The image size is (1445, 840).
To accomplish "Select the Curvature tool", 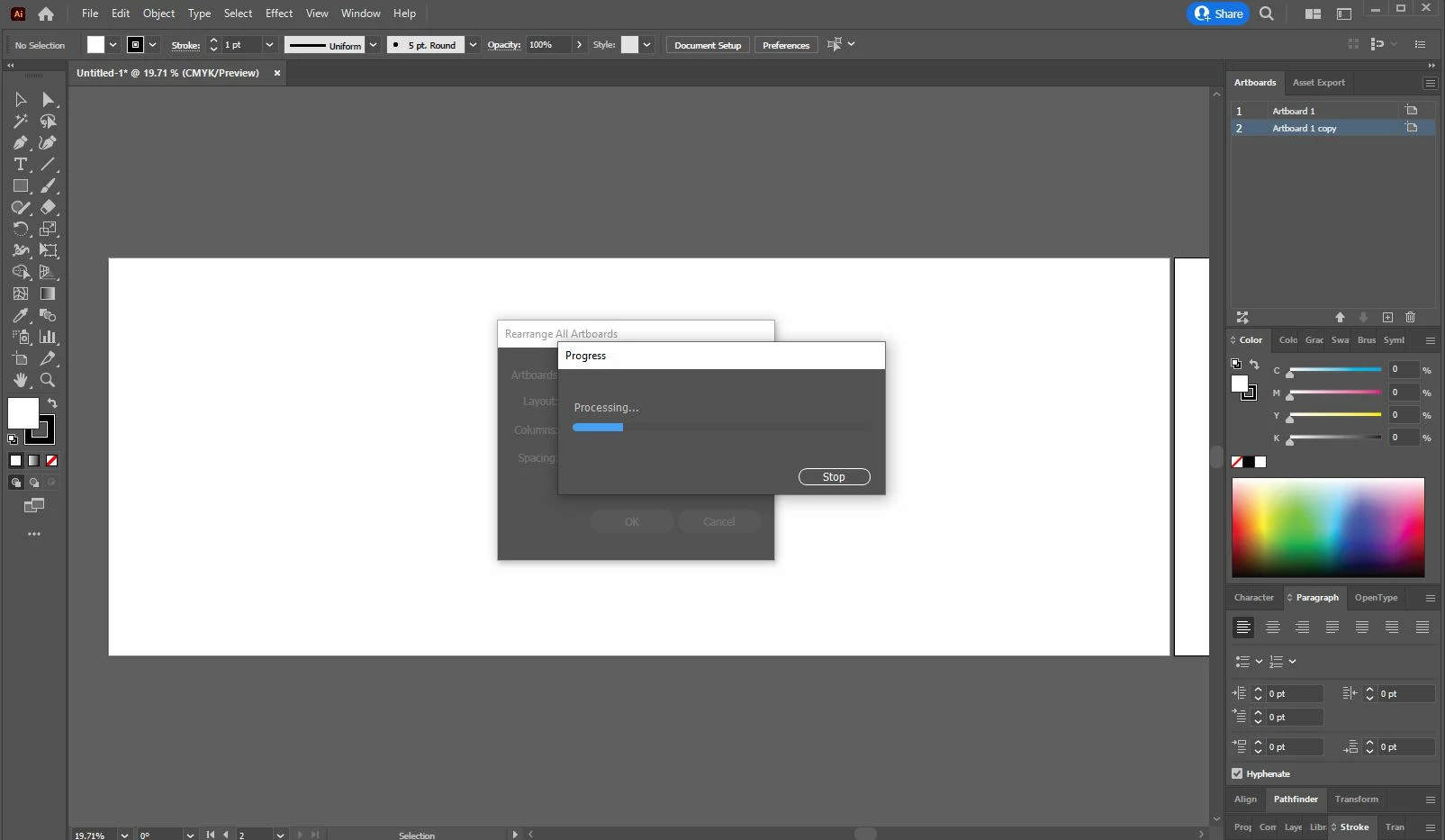I will coord(49,143).
